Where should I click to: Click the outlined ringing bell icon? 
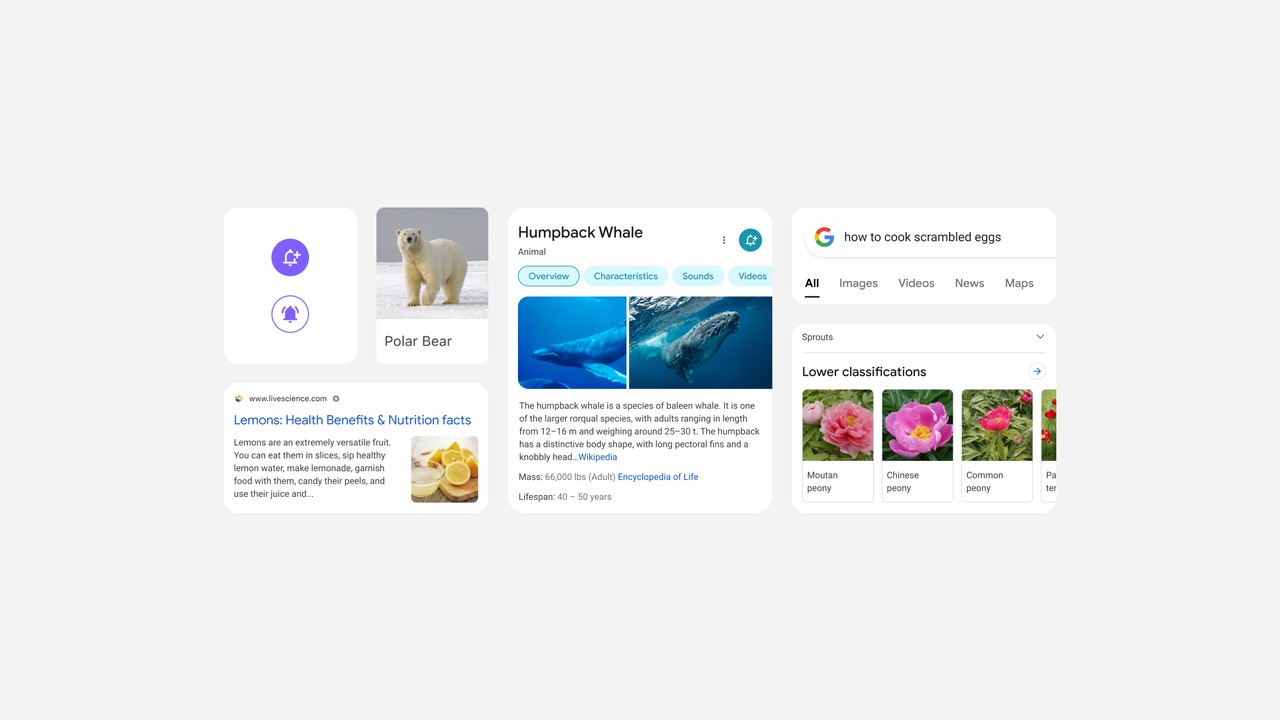290,314
